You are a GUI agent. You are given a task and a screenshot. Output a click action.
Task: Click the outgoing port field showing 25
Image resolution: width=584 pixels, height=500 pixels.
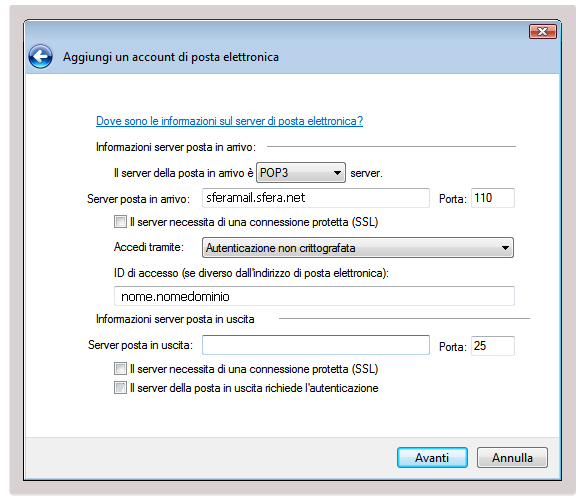point(492,346)
